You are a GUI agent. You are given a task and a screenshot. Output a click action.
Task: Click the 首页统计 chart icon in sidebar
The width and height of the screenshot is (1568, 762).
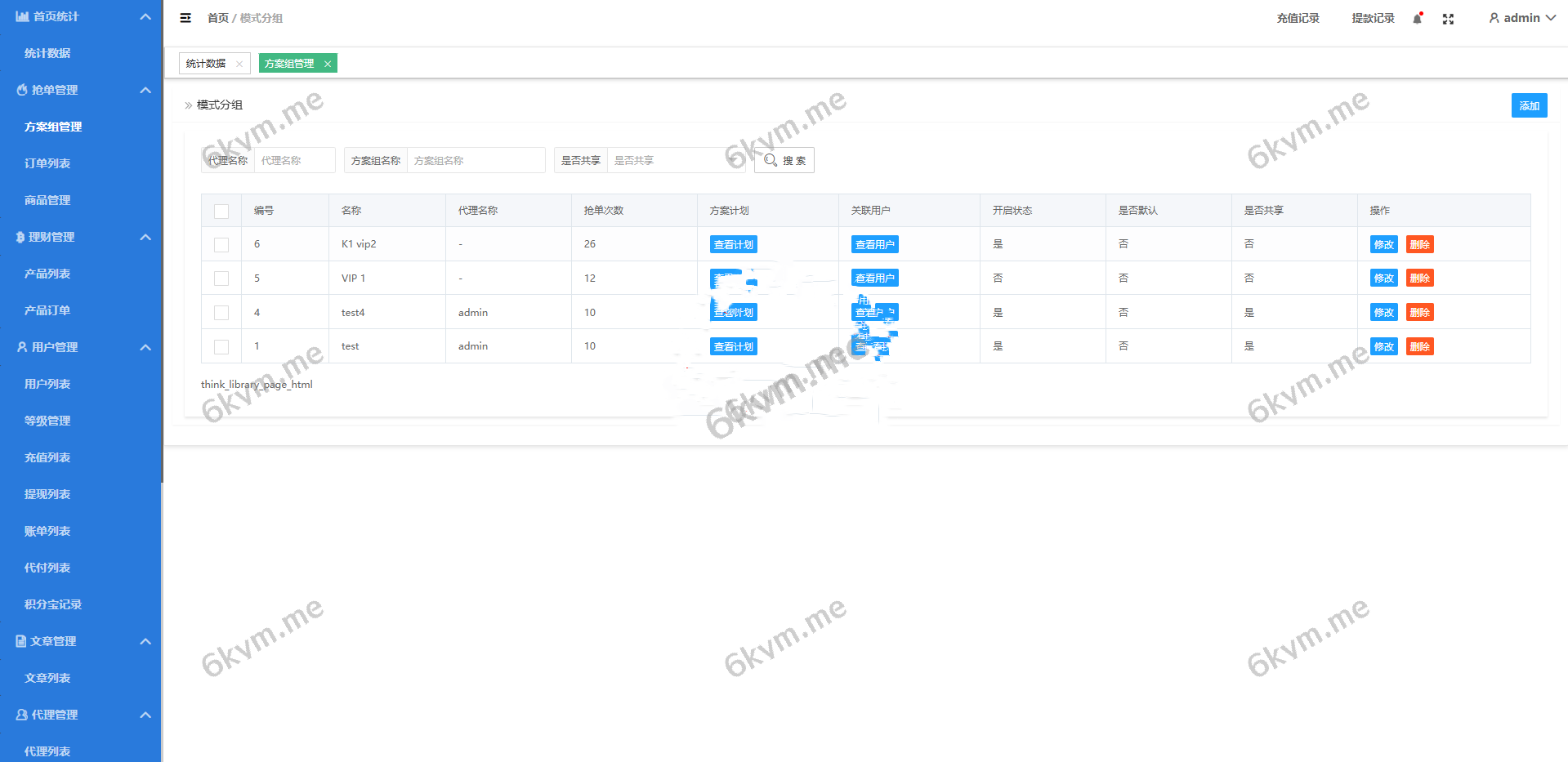point(22,16)
